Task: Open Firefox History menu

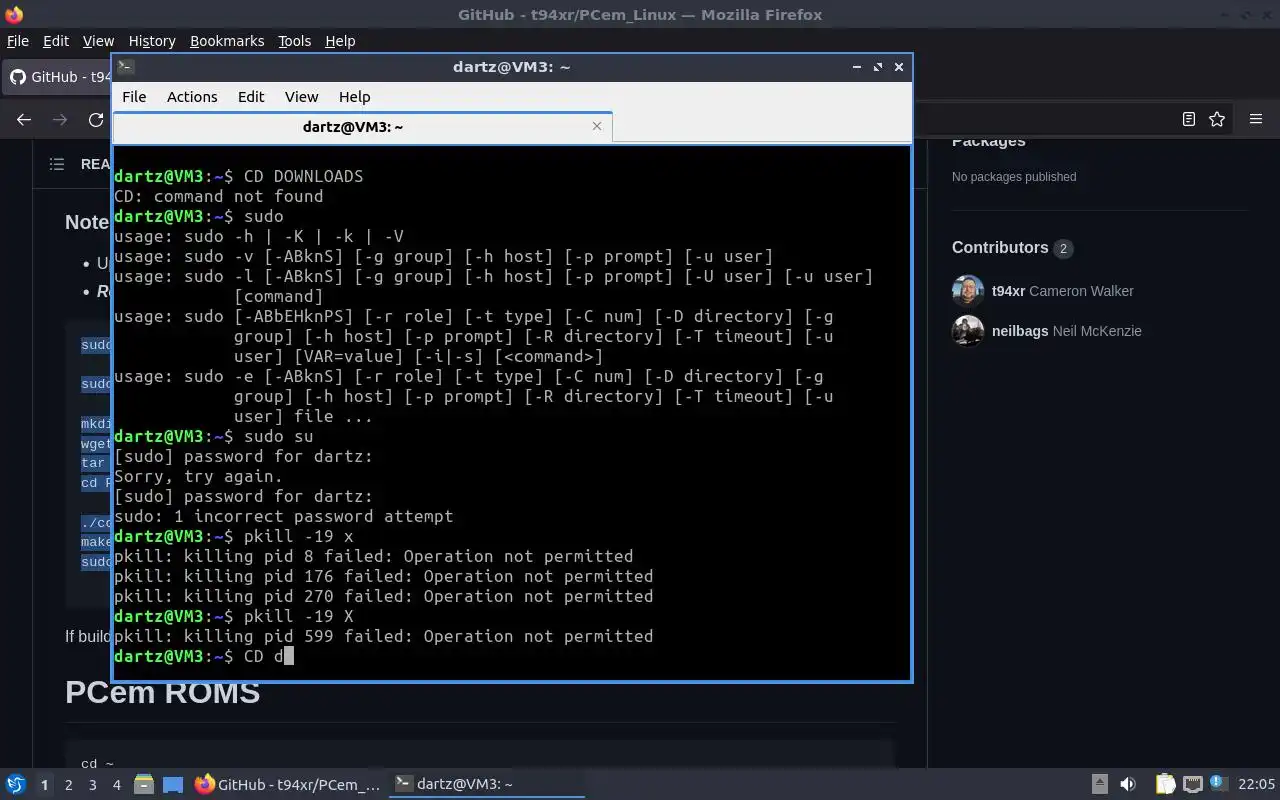Action: click(x=152, y=41)
